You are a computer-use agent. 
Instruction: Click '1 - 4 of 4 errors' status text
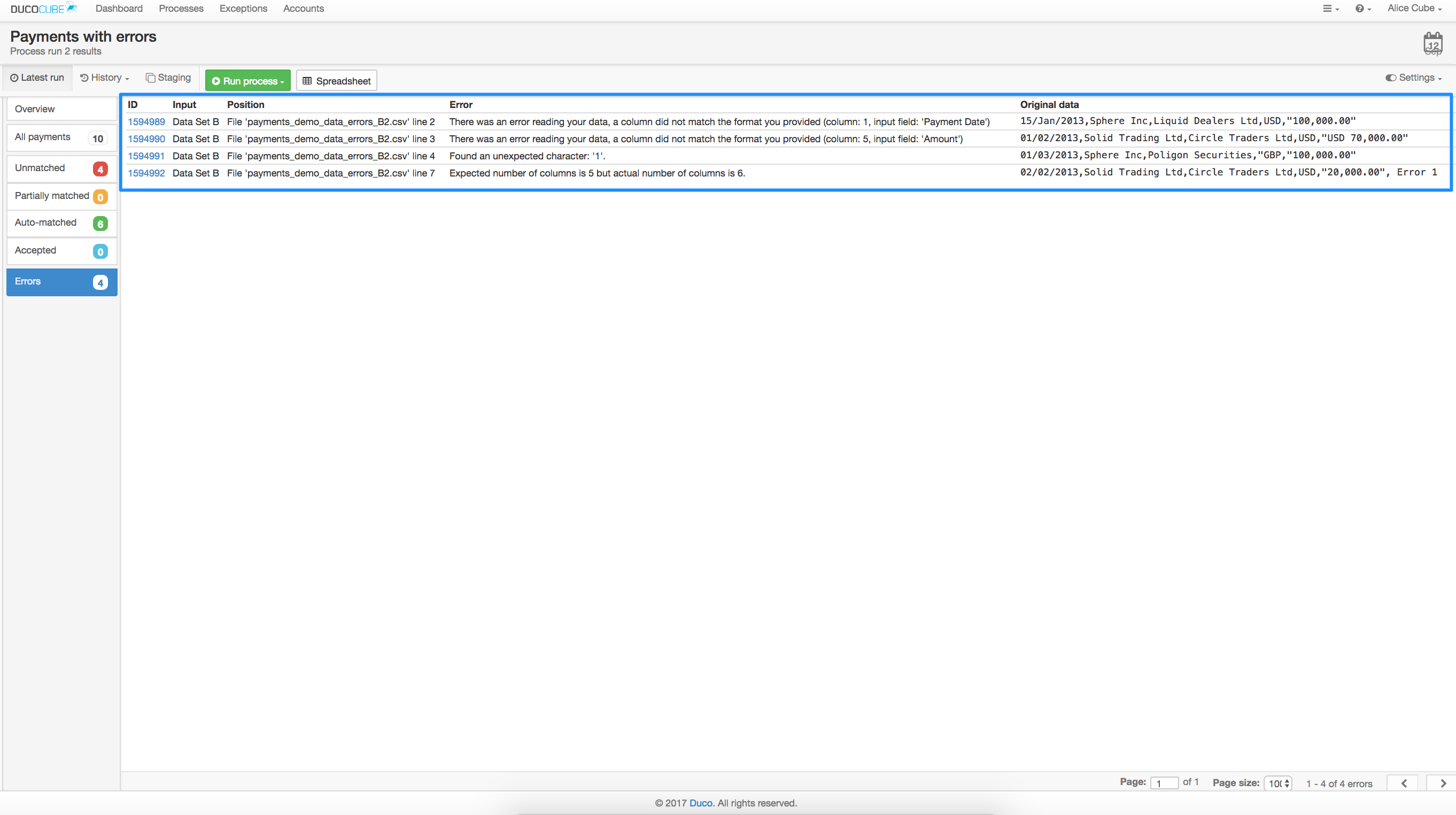click(x=1339, y=784)
